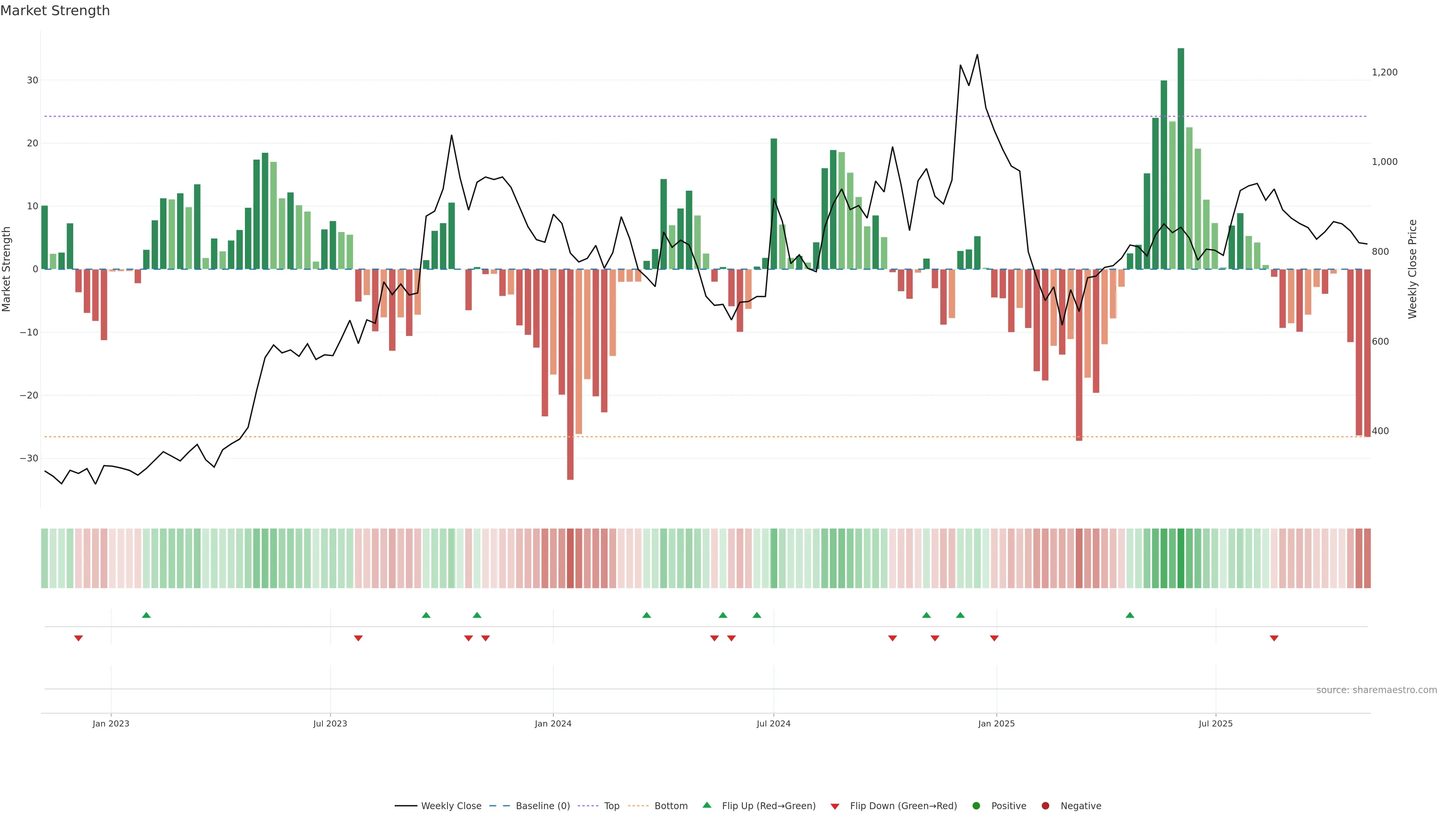Click the Positive green circle legend icon

[x=976, y=806]
